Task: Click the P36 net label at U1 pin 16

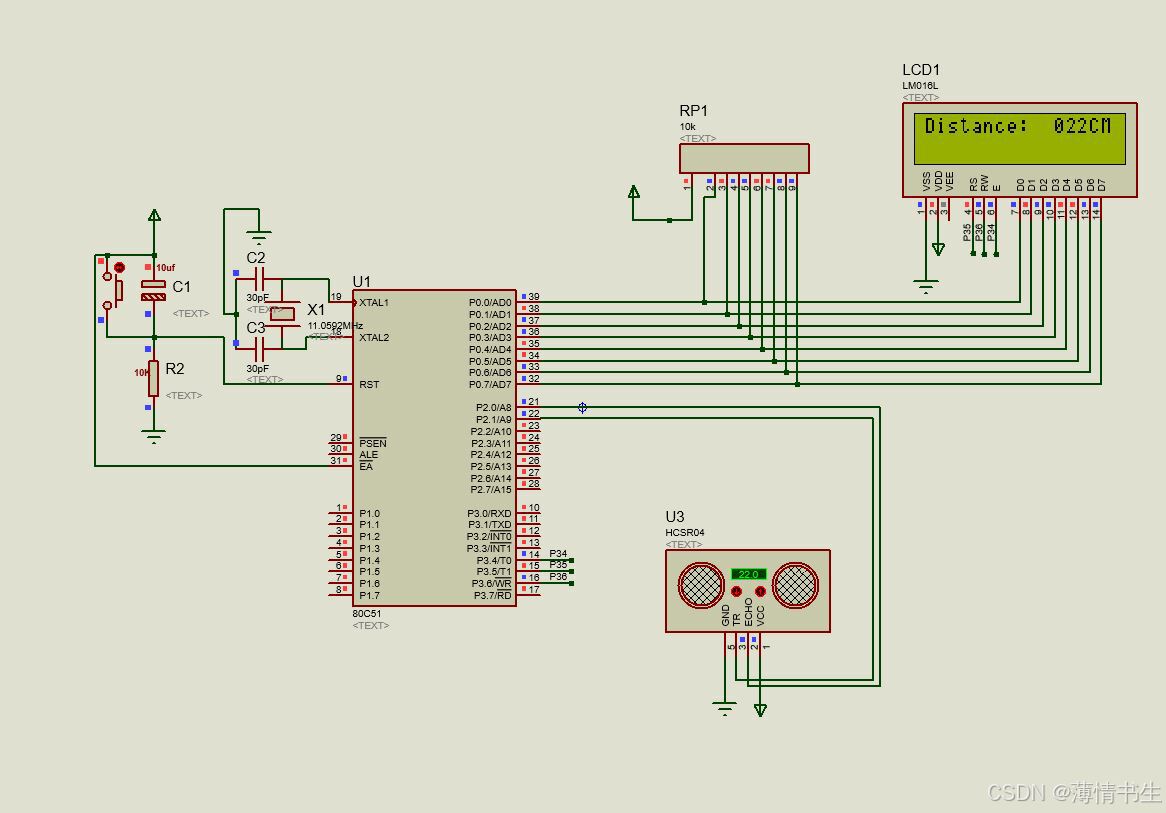Action: (x=558, y=576)
